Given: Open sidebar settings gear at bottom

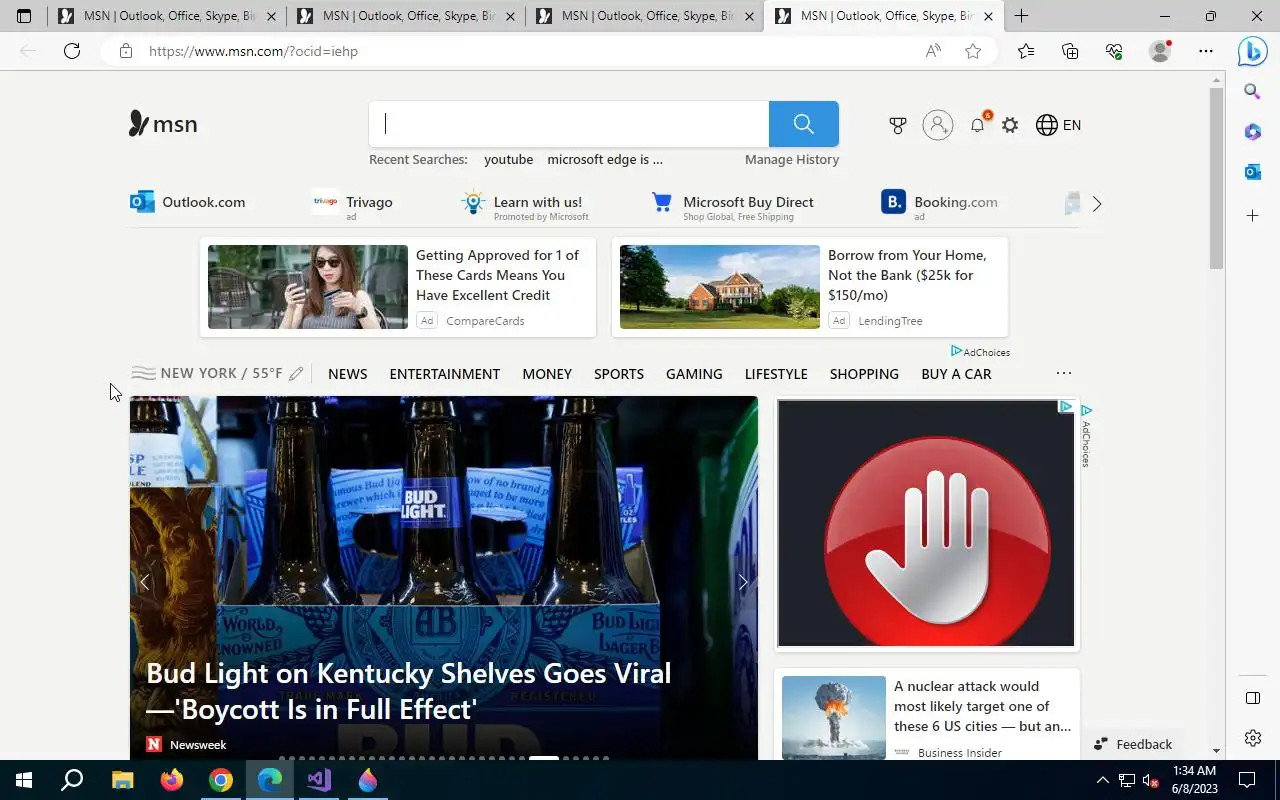Looking at the screenshot, I should point(1252,738).
